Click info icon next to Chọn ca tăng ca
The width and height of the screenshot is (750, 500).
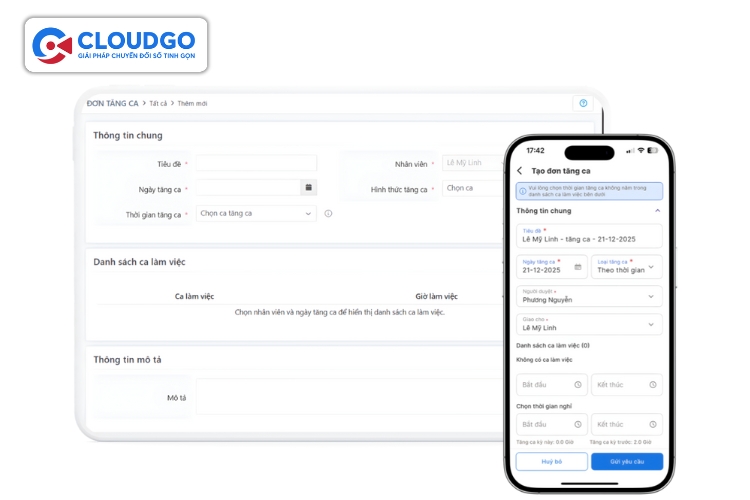coord(328,213)
